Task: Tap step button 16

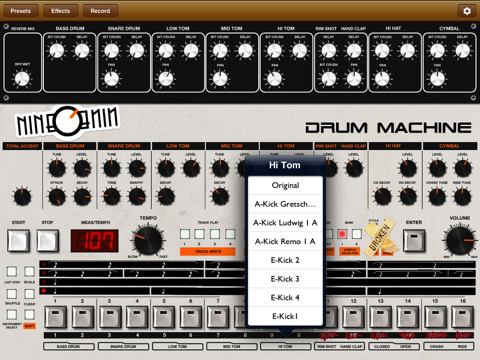Action: (x=462, y=317)
